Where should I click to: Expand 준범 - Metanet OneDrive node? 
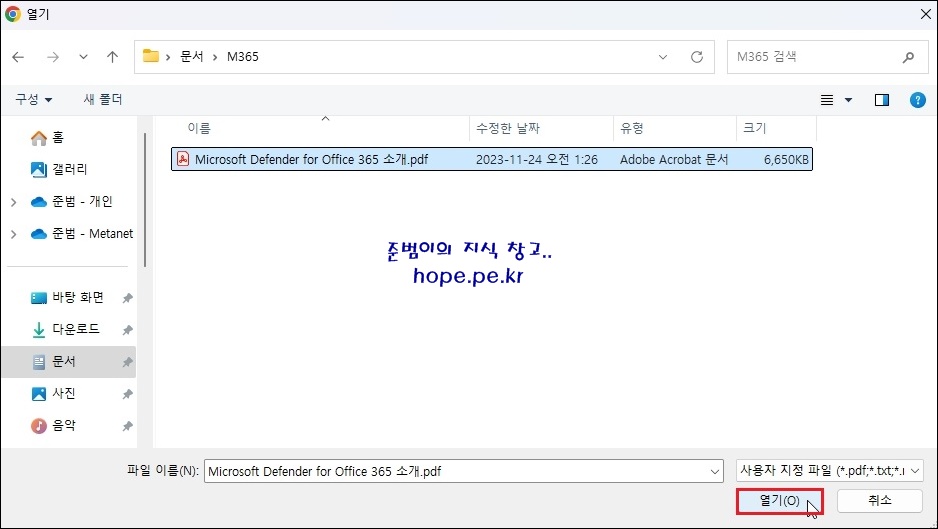click(14, 234)
